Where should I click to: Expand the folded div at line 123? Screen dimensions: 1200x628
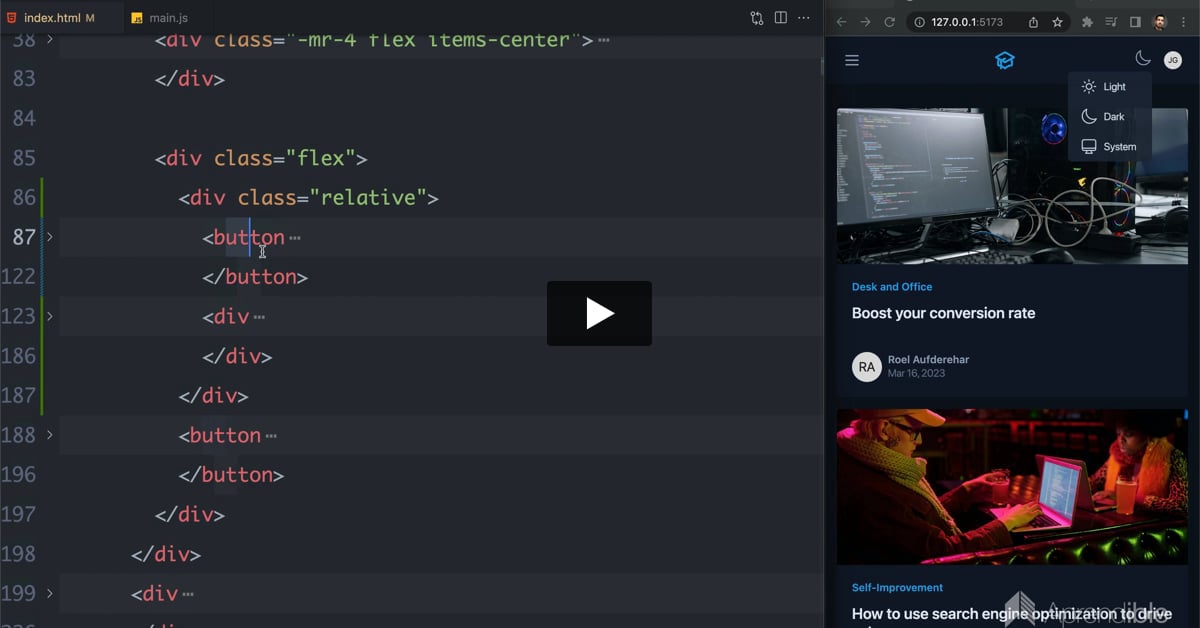[49, 316]
